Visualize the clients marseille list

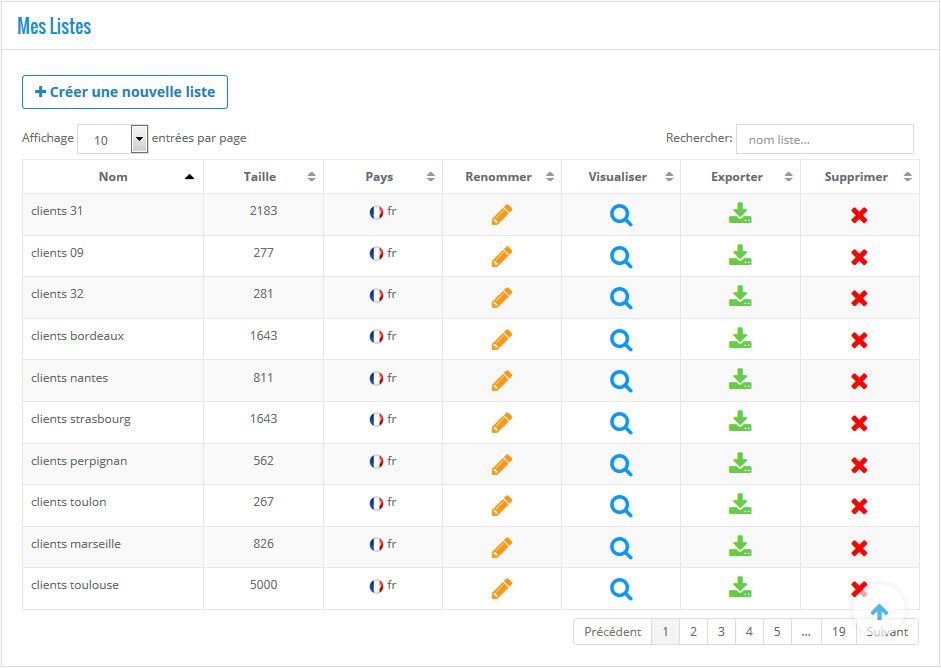[x=621, y=548]
